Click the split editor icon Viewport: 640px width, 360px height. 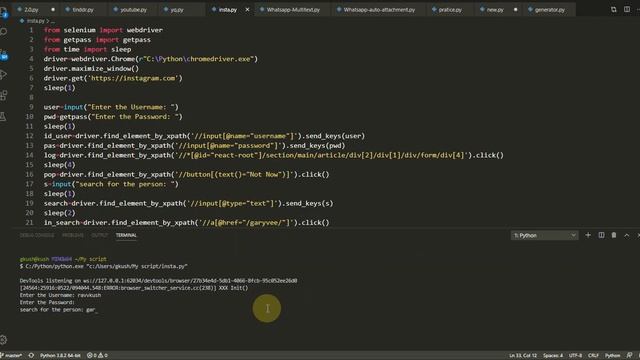627,9
